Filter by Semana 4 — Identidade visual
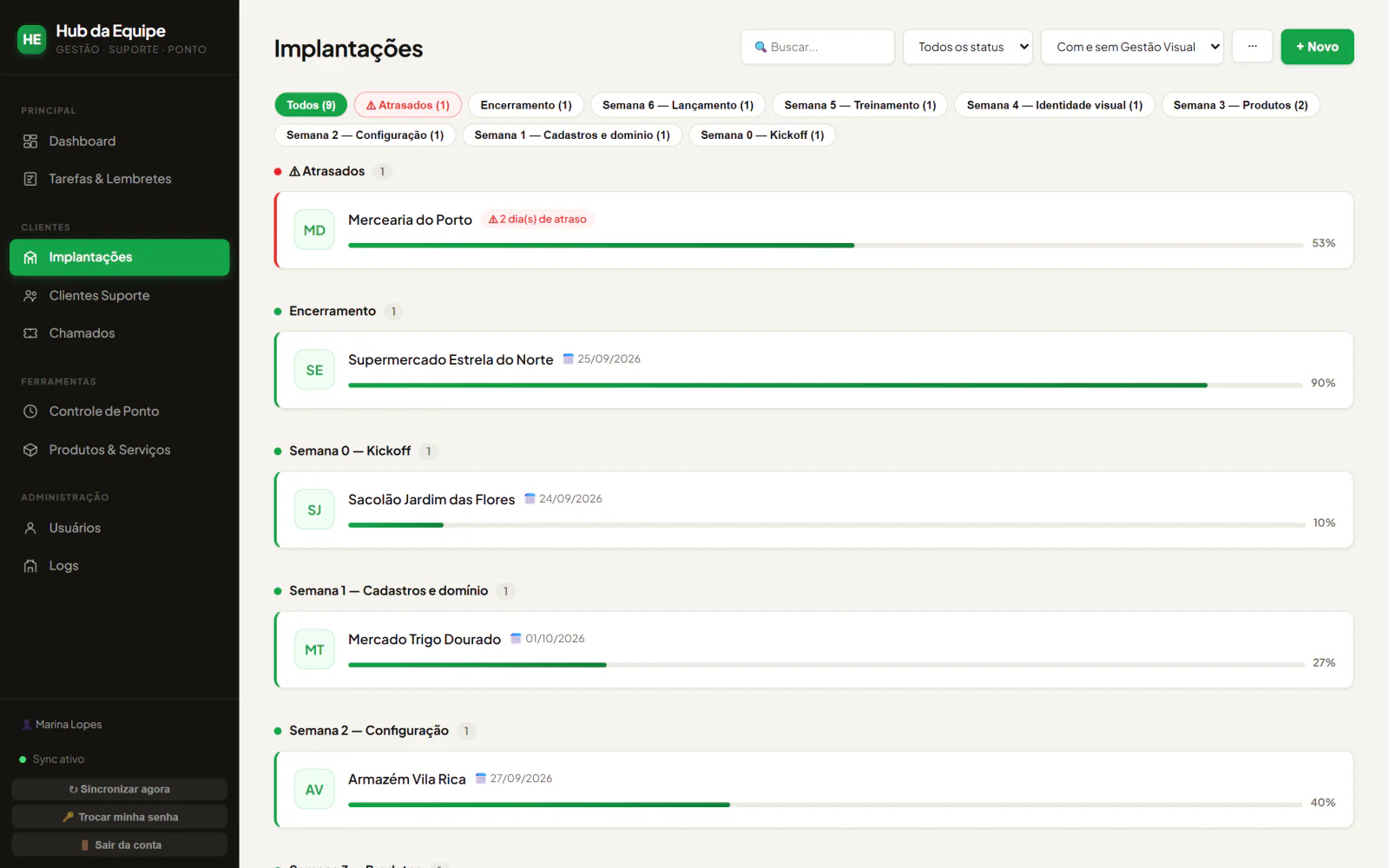 [x=1055, y=105]
